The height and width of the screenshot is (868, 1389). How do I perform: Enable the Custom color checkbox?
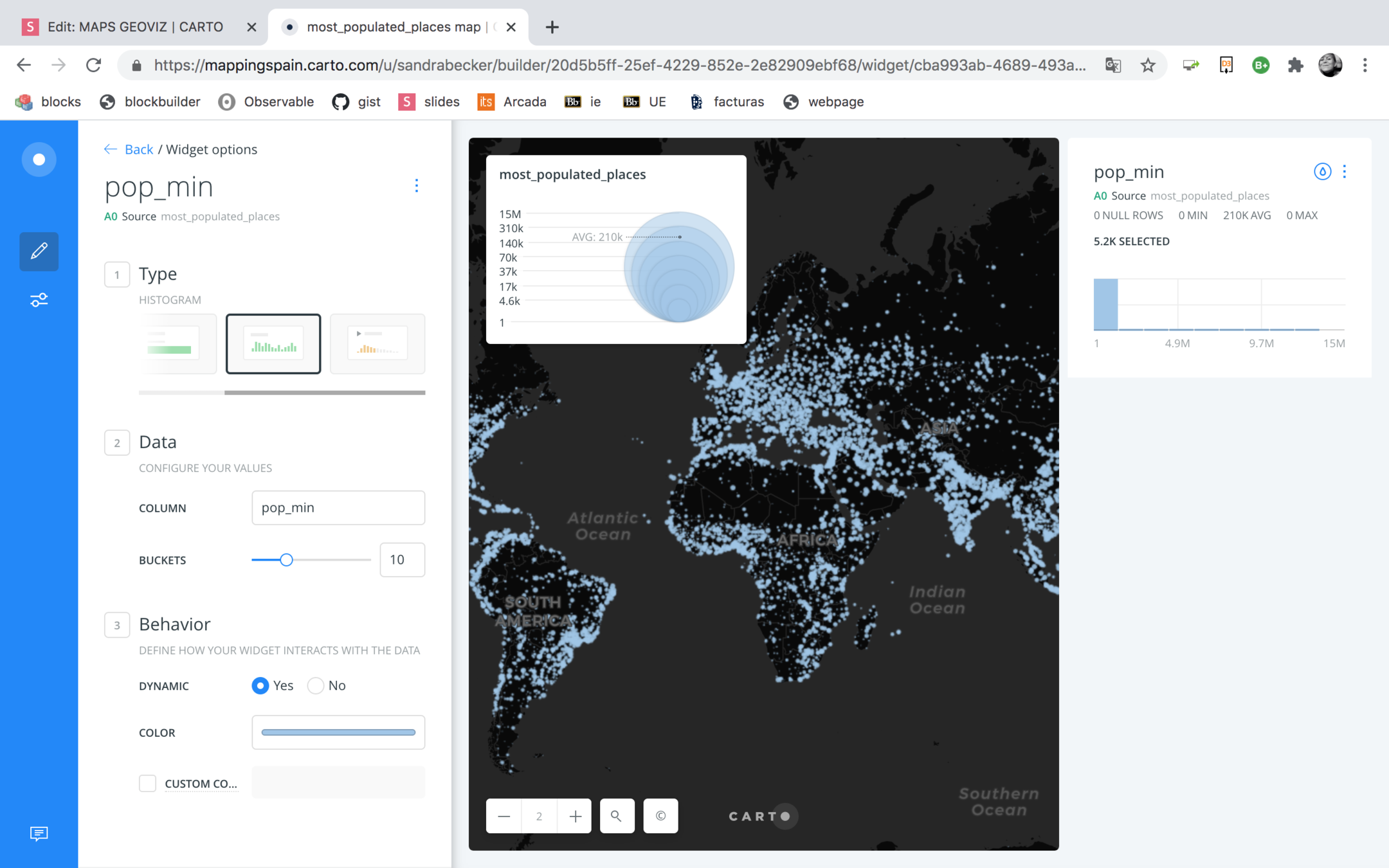(147, 783)
